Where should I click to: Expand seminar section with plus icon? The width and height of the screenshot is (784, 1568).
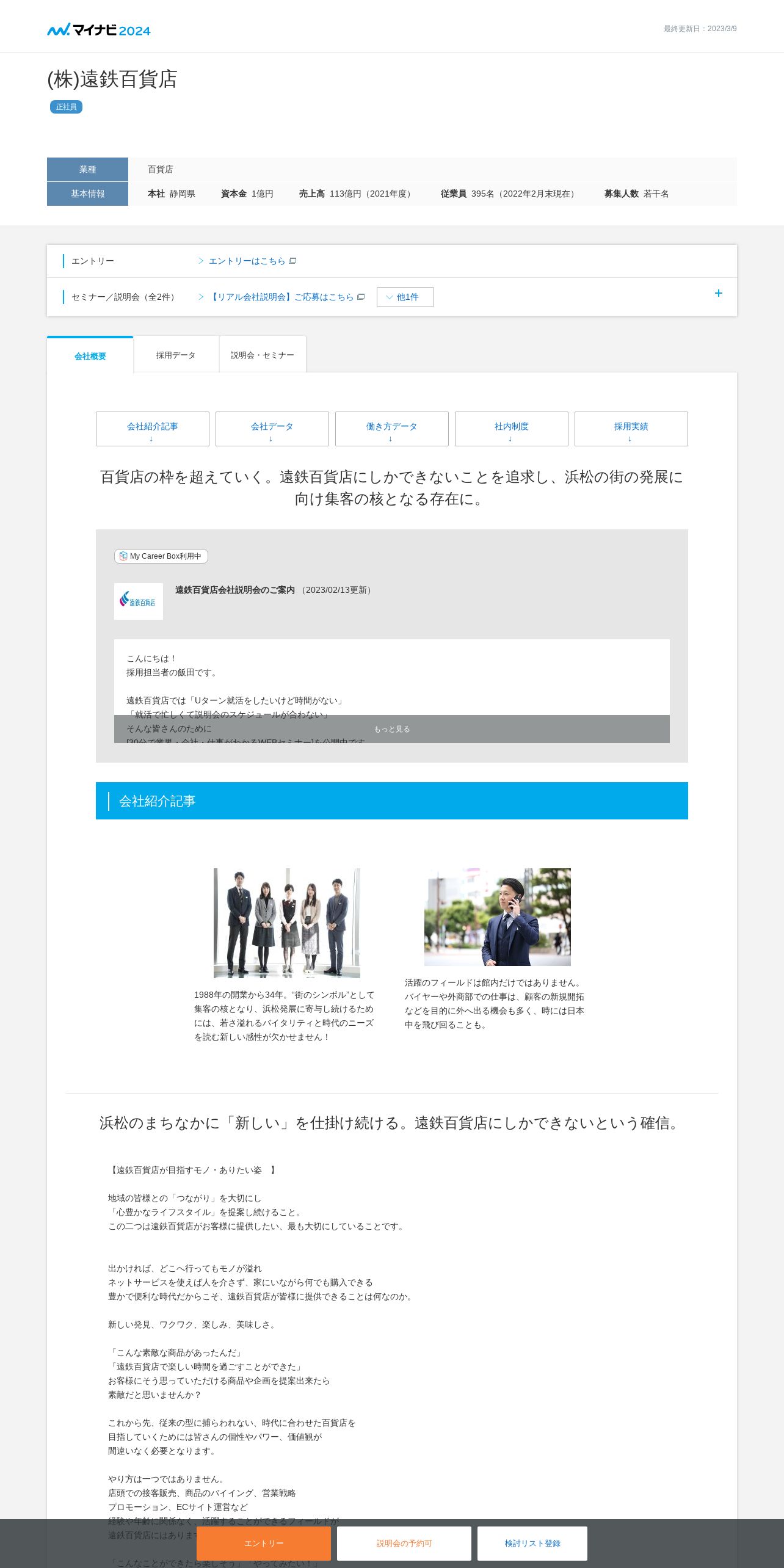pyautogui.click(x=719, y=294)
